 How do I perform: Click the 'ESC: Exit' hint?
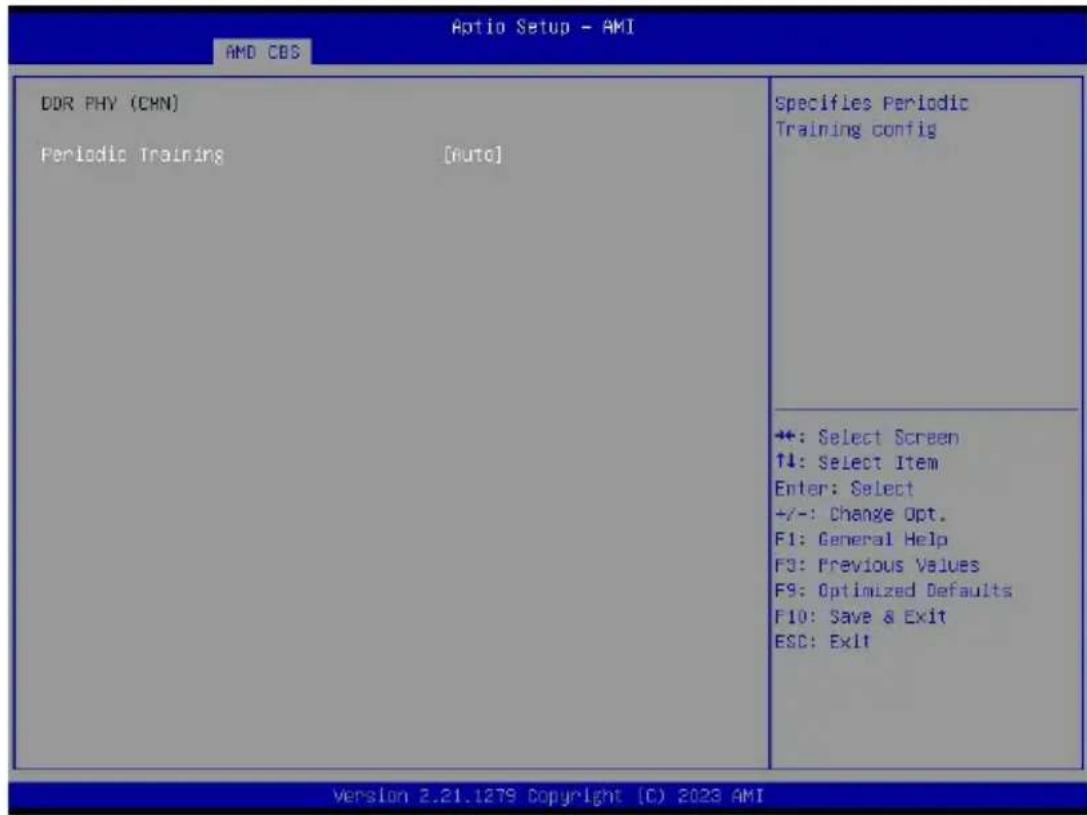click(x=822, y=640)
